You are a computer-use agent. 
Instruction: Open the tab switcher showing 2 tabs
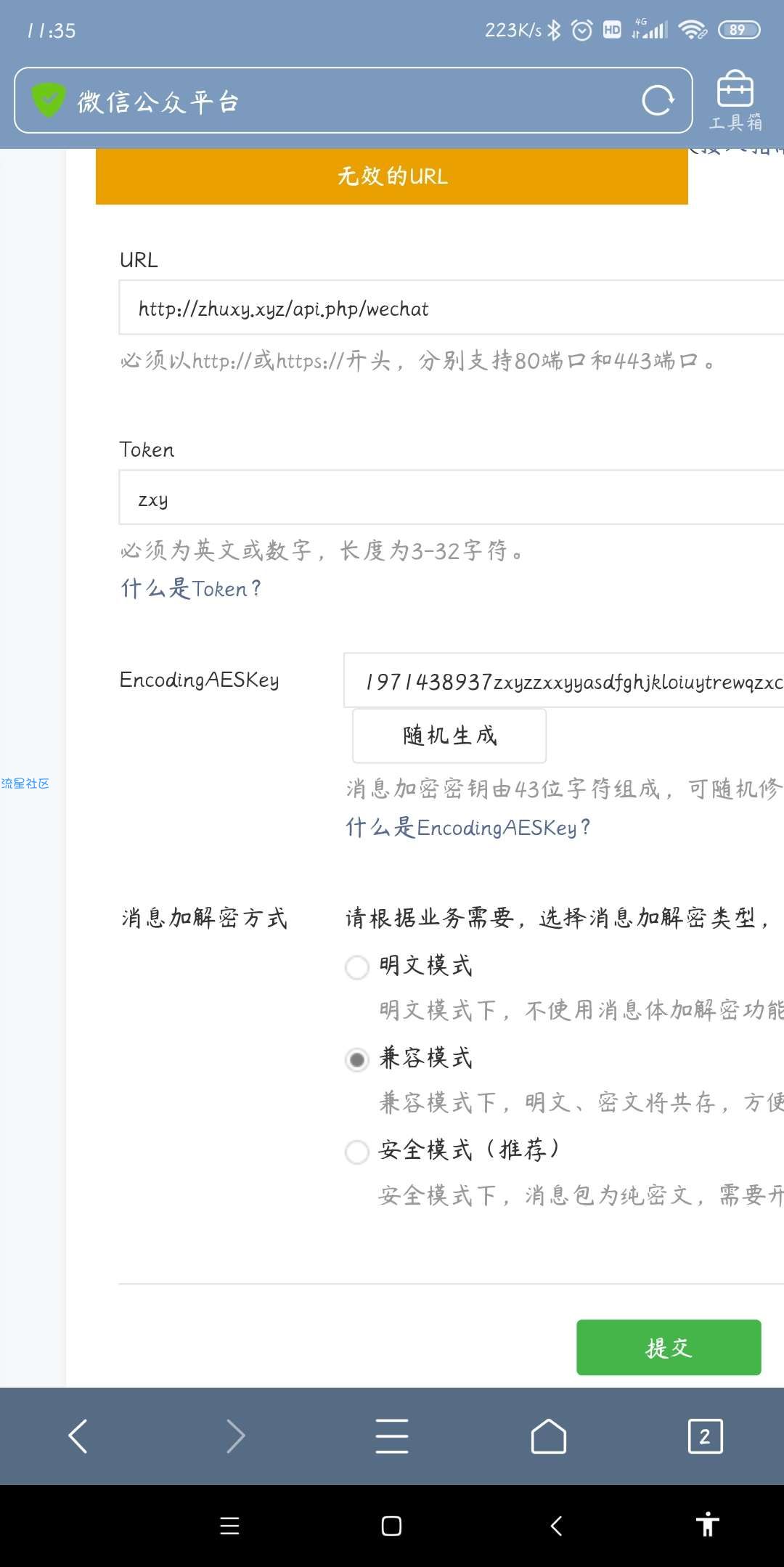(x=705, y=1436)
